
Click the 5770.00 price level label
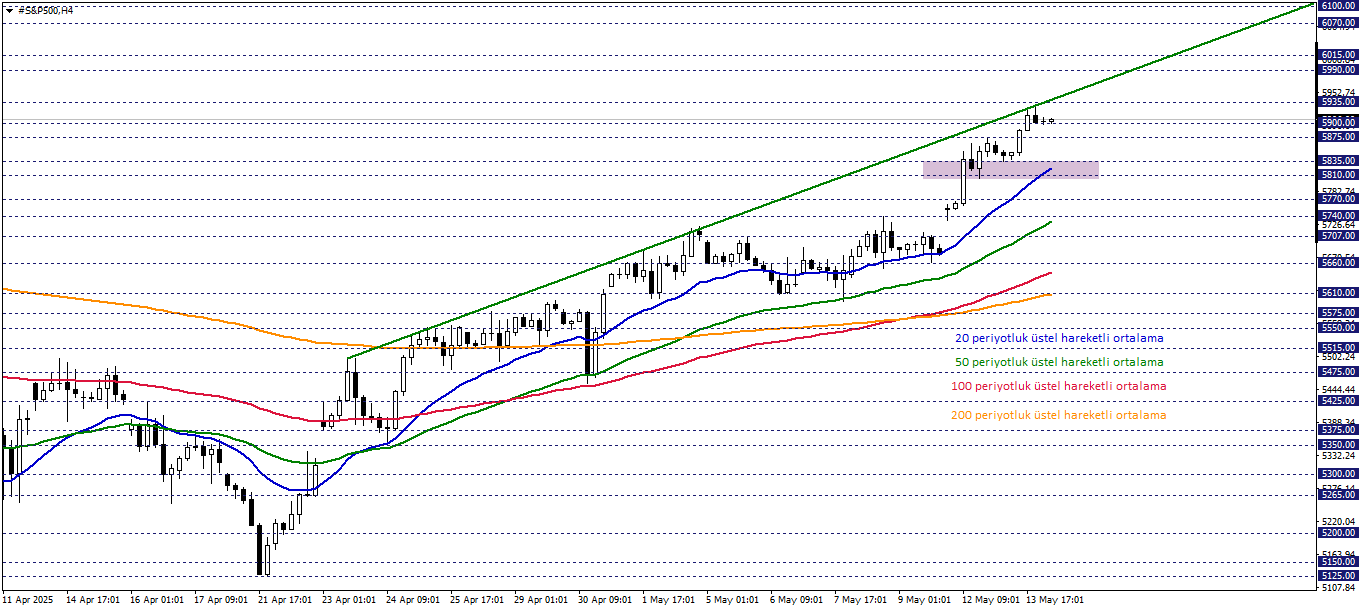click(1338, 199)
